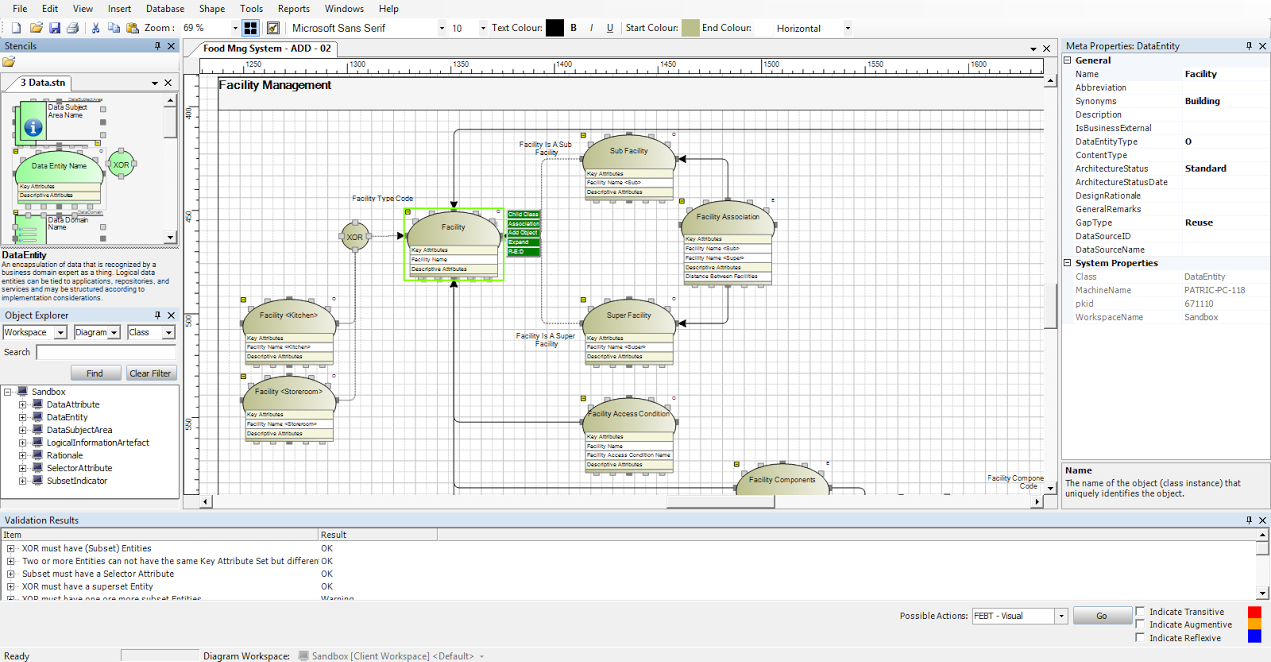Open the Insert menu
Image resolution: width=1271 pixels, height=662 pixels.
(119, 8)
